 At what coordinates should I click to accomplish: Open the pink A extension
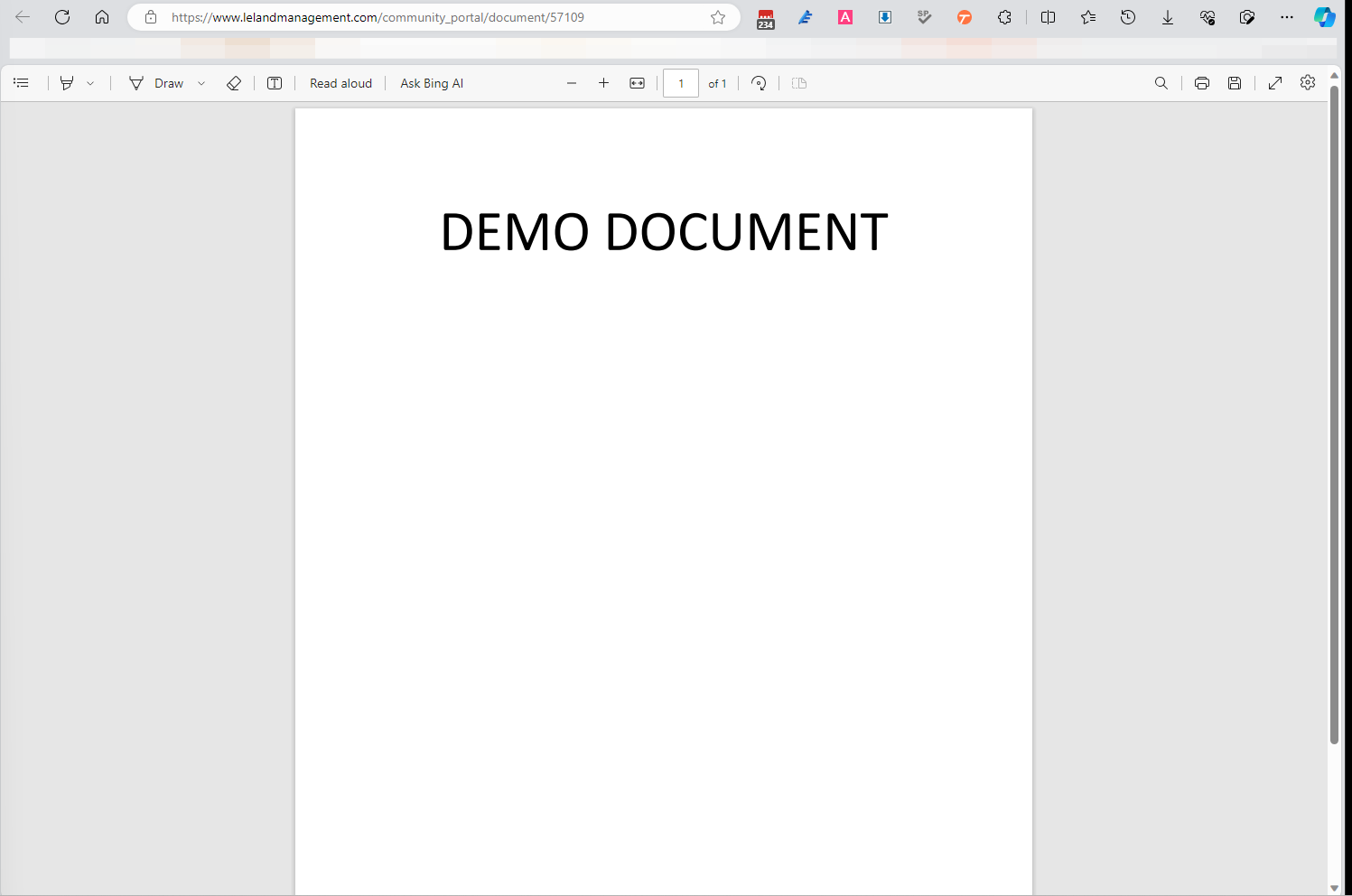(845, 17)
